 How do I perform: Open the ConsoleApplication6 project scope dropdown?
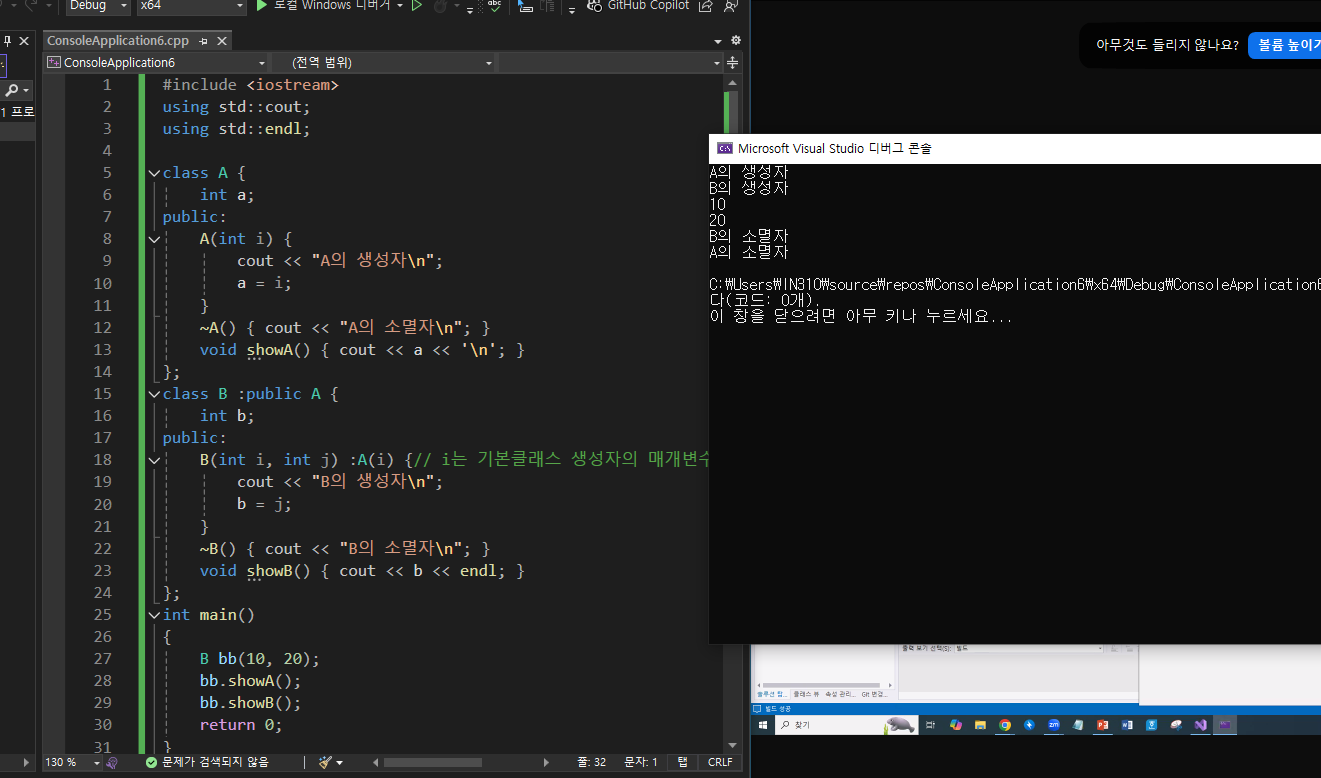[x=156, y=62]
